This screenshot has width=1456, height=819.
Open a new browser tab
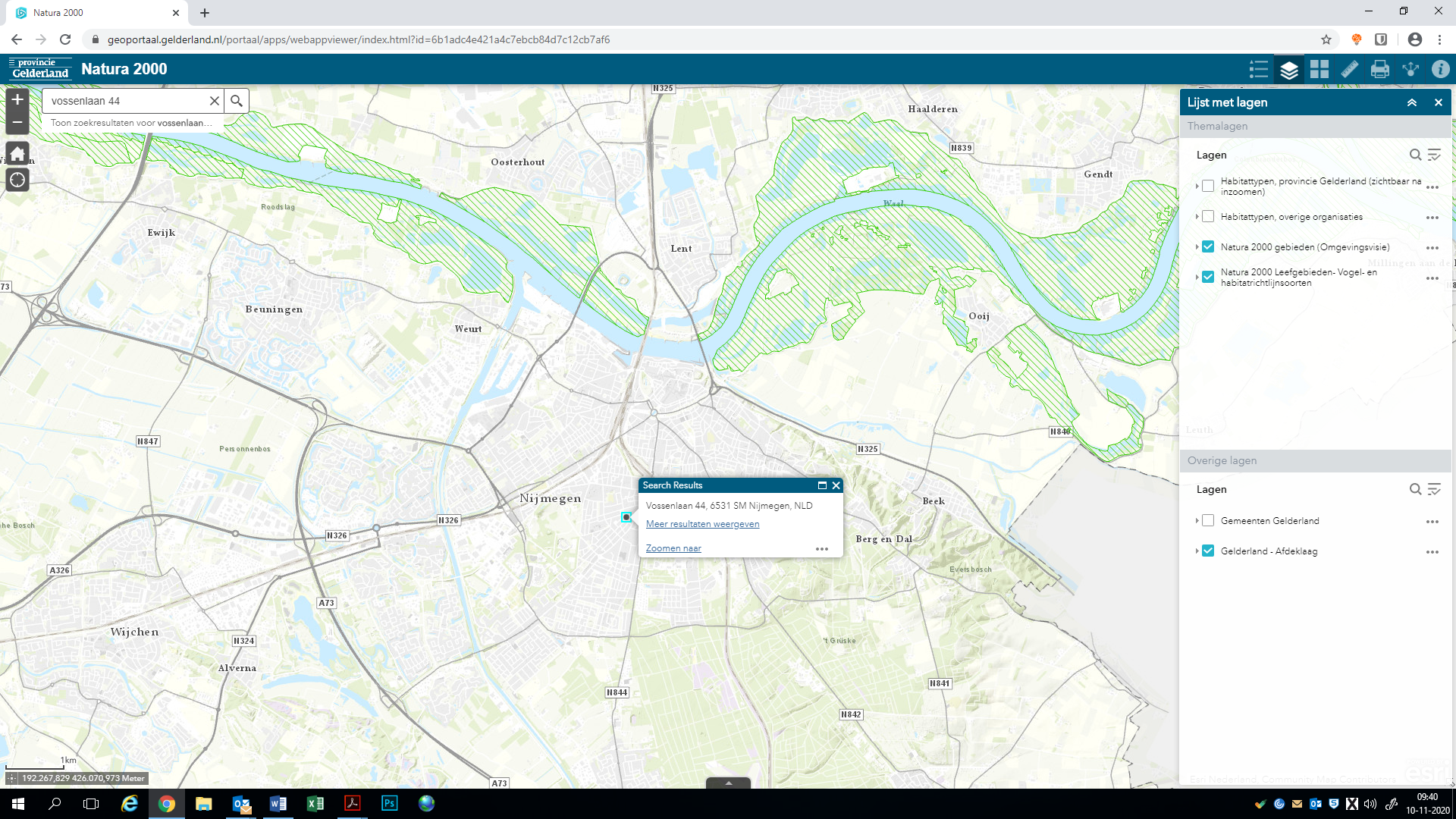pos(205,13)
